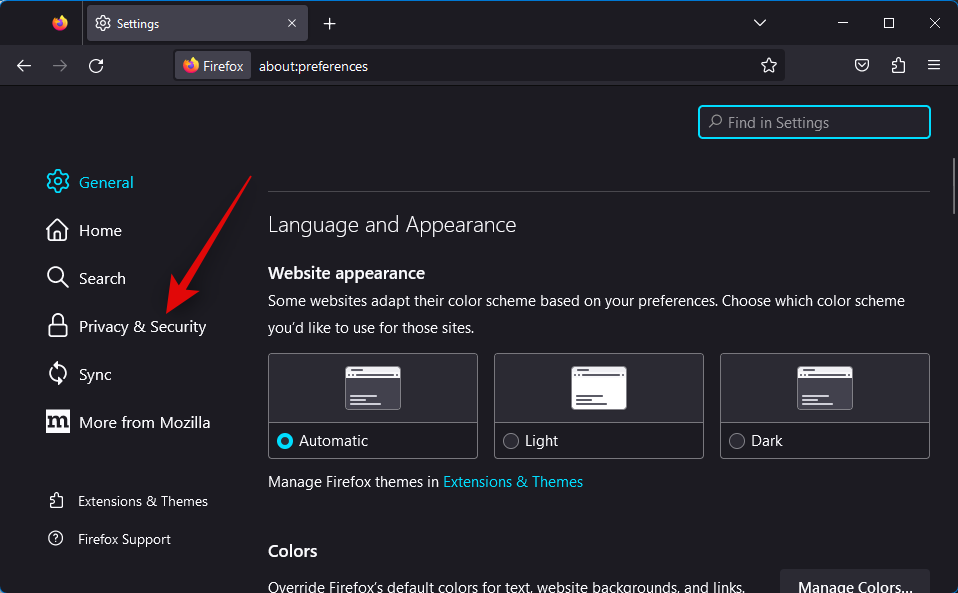Image resolution: width=958 pixels, height=593 pixels.
Task: Click the back navigation arrow
Action: (24, 66)
